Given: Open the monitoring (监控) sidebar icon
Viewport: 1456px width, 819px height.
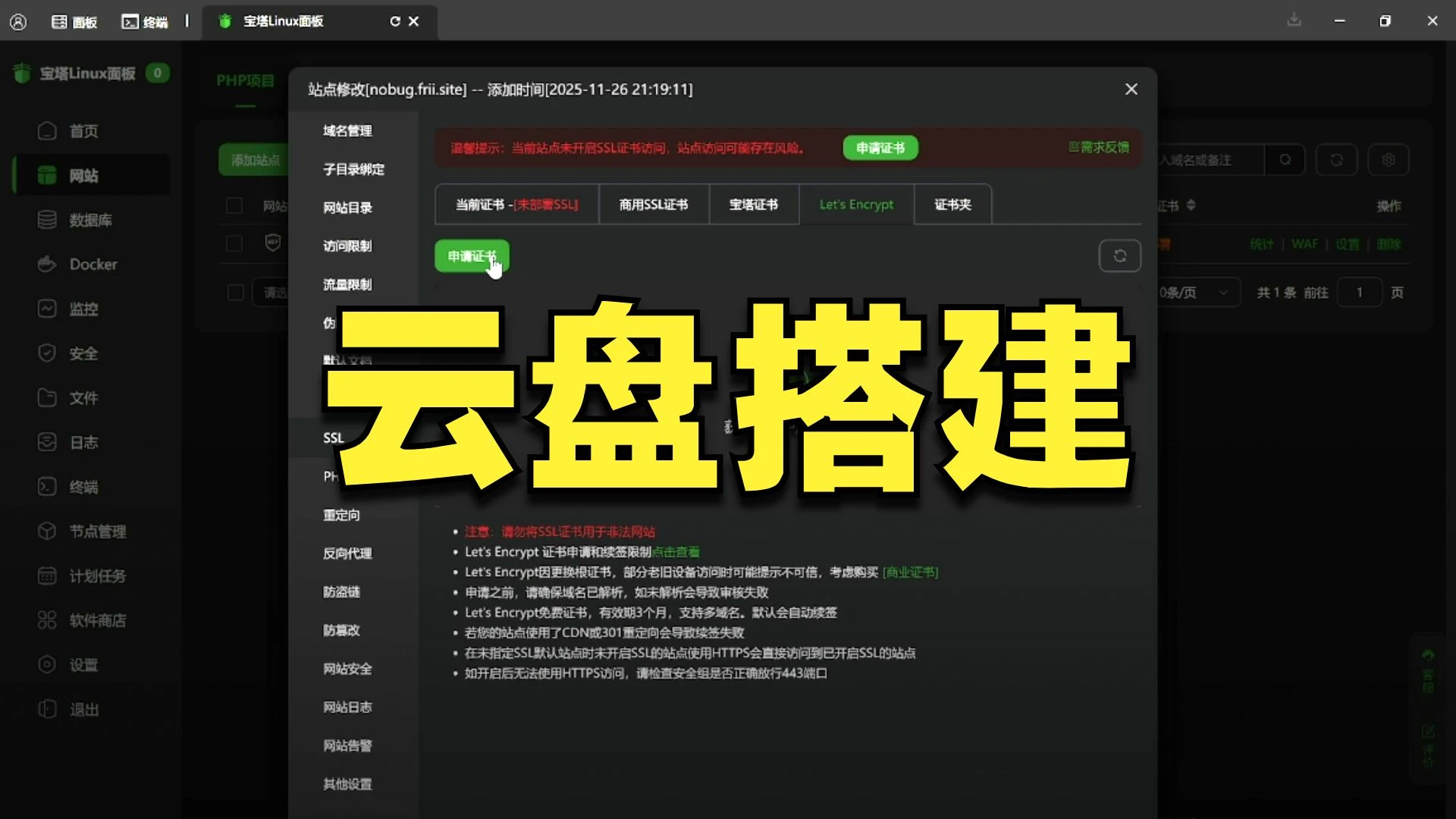Looking at the screenshot, I should (x=47, y=309).
